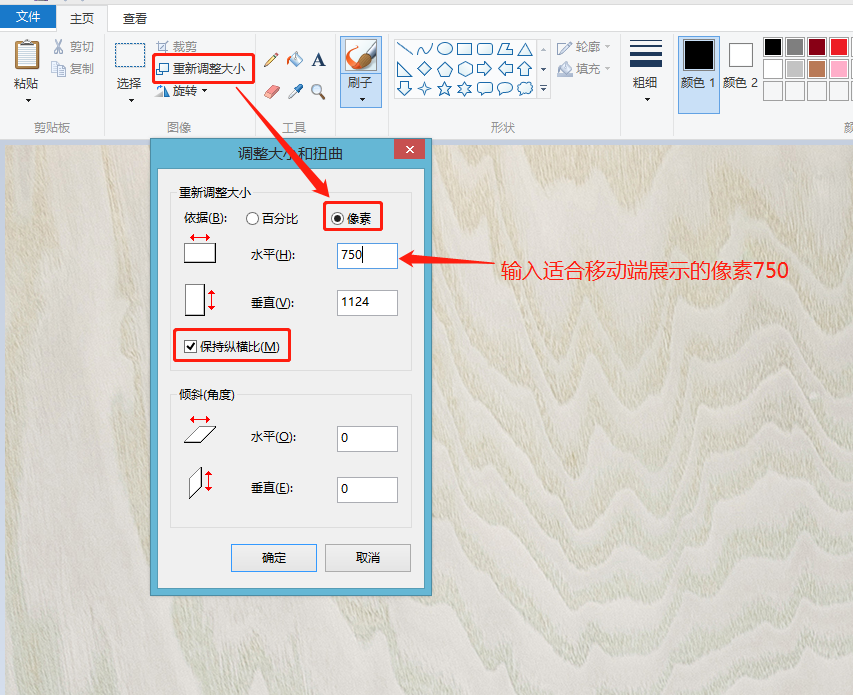Pick the dark red color swatch
Image resolution: width=853 pixels, height=695 pixels.
pyautogui.click(x=817, y=47)
